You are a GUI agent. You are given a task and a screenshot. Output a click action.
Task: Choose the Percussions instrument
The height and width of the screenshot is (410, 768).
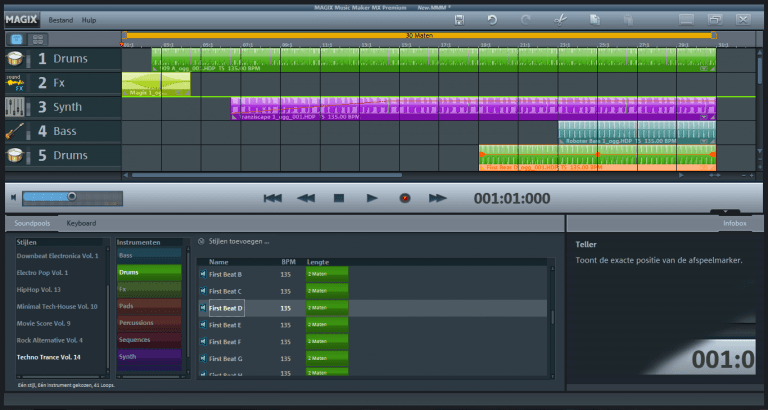(149, 323)
